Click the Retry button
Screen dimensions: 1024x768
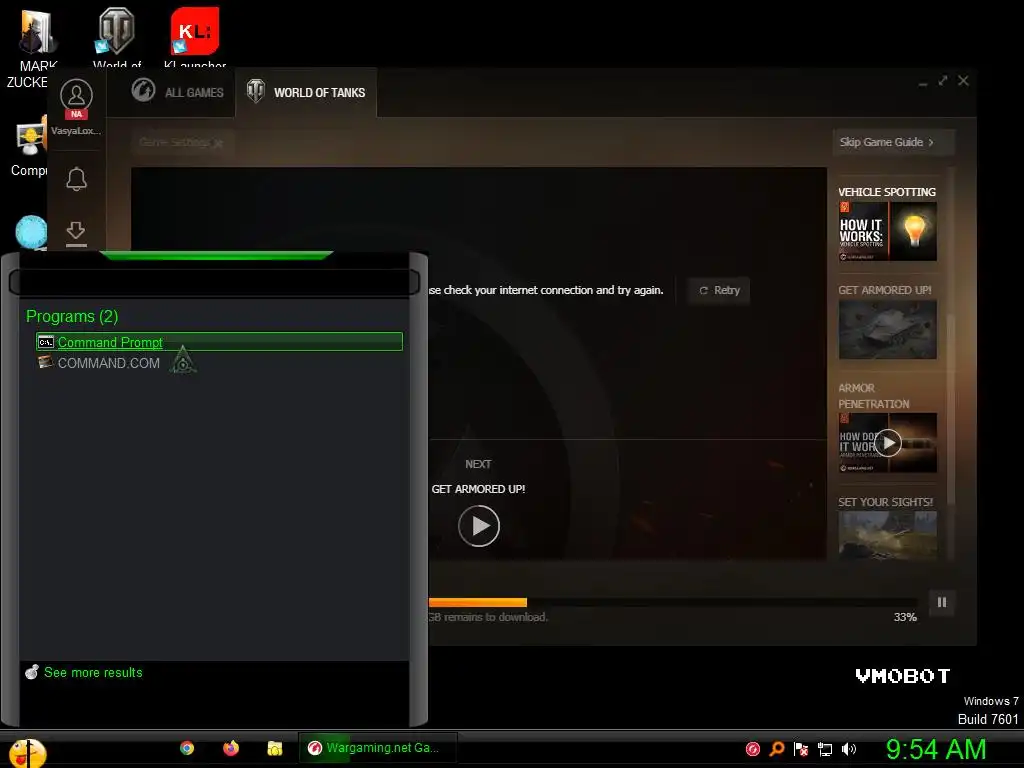[x=719, y=291]
